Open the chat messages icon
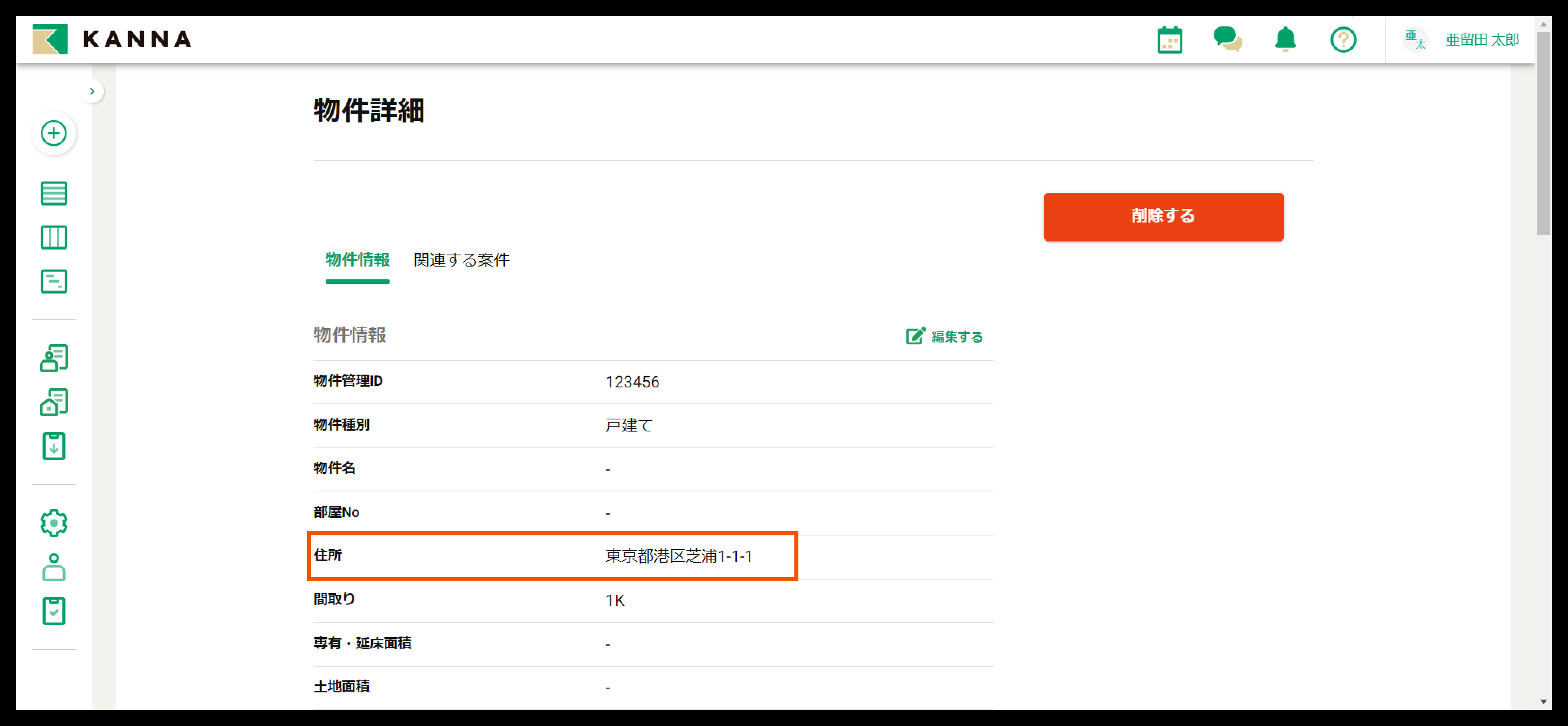 [1227, 40]
